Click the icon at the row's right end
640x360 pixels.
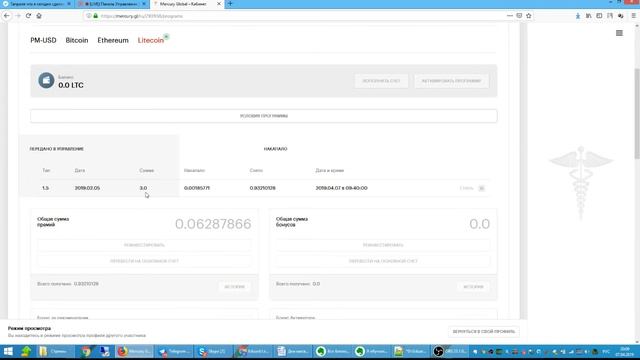click(x=482, y=188)
